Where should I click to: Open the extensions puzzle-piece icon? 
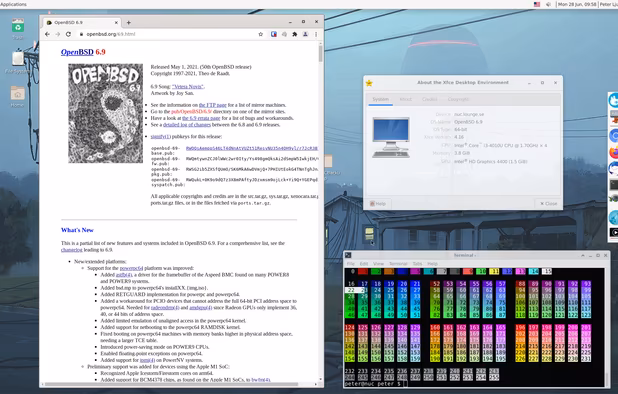[294, 34]
